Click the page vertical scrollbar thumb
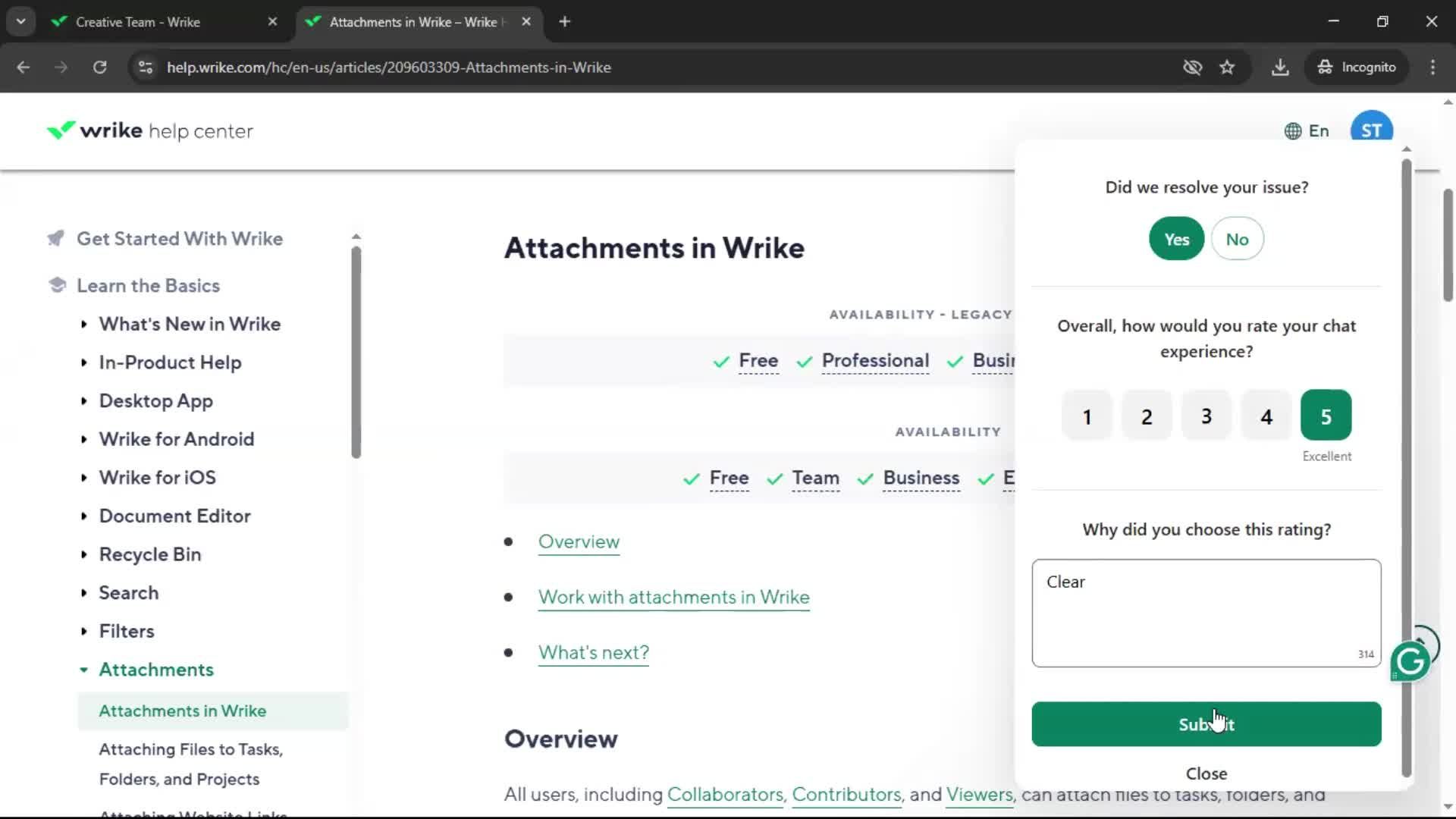The height and width of the screenshot is (819, 1456). (1448, 245)
